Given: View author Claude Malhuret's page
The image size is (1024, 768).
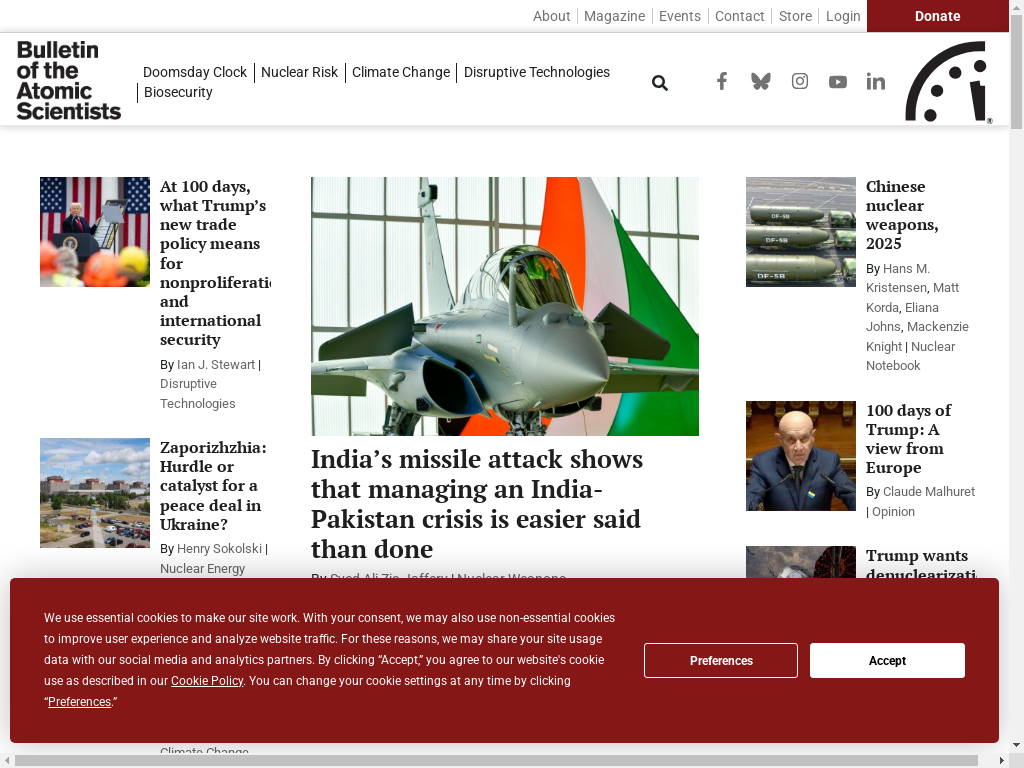Looking at the screenshot, I should 929,491.
